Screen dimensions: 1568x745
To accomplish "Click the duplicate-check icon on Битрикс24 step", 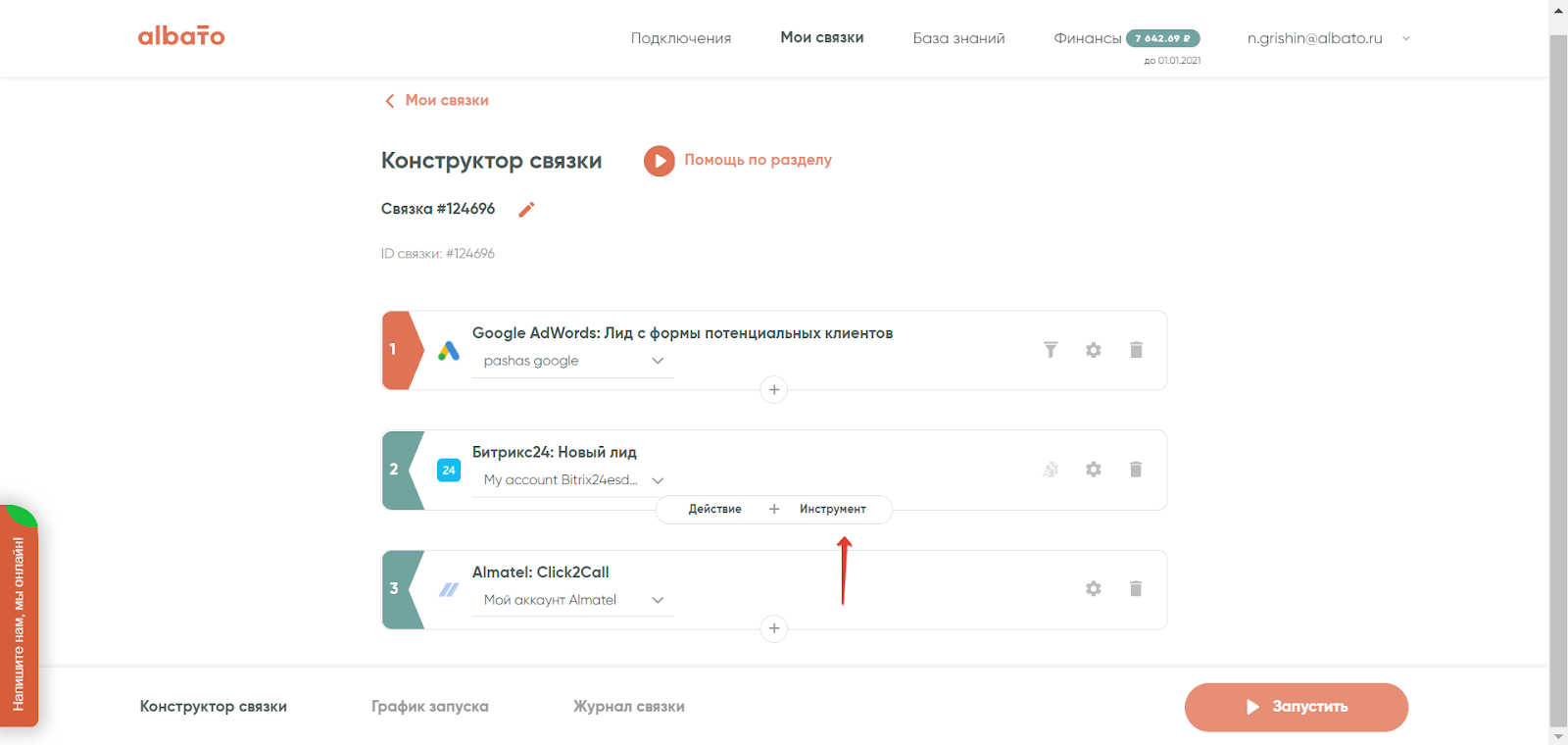I will [1051, 470].
